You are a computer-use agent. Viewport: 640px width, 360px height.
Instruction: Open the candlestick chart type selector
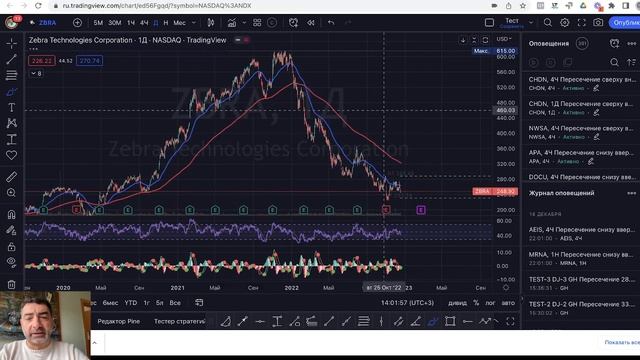point(211,23)
